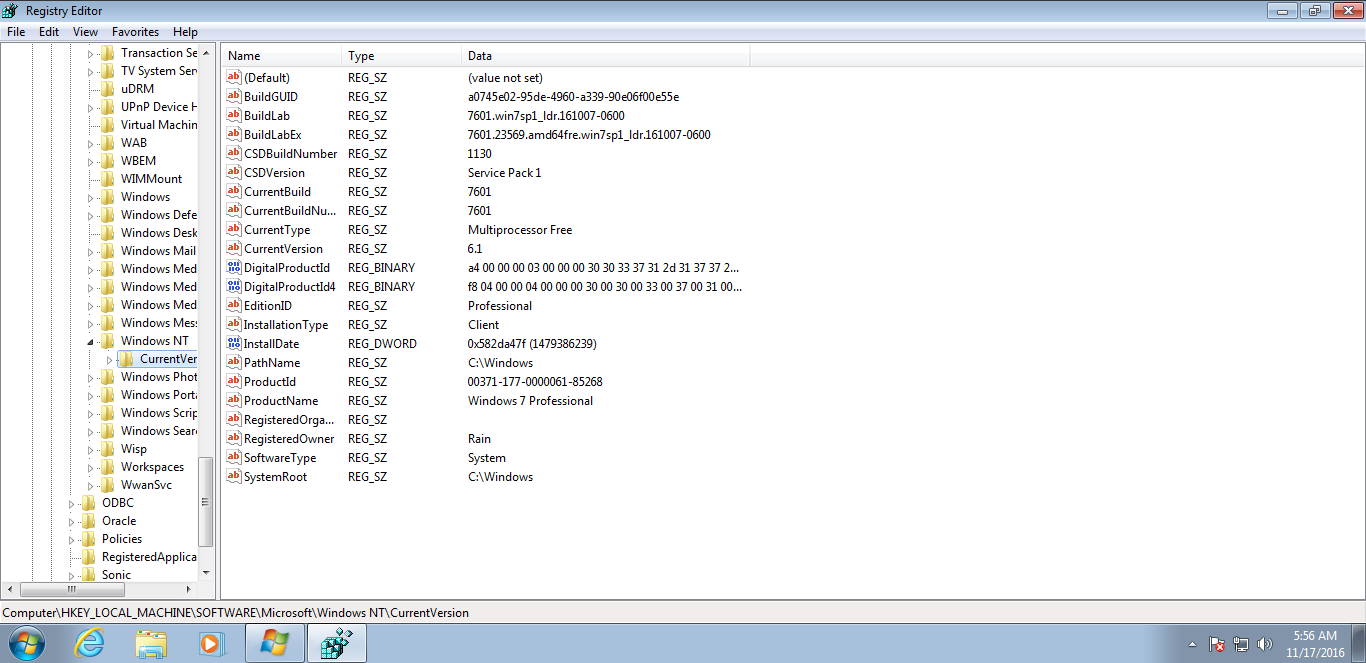
Task: Click the BuildGUID string value icon
Action: [234, 97]
